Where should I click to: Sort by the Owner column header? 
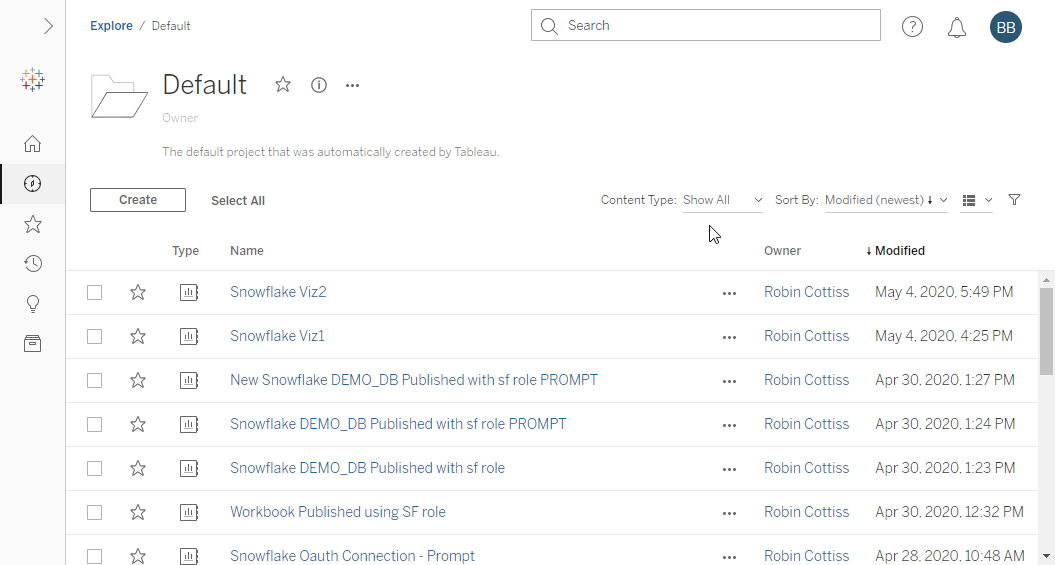782,251
